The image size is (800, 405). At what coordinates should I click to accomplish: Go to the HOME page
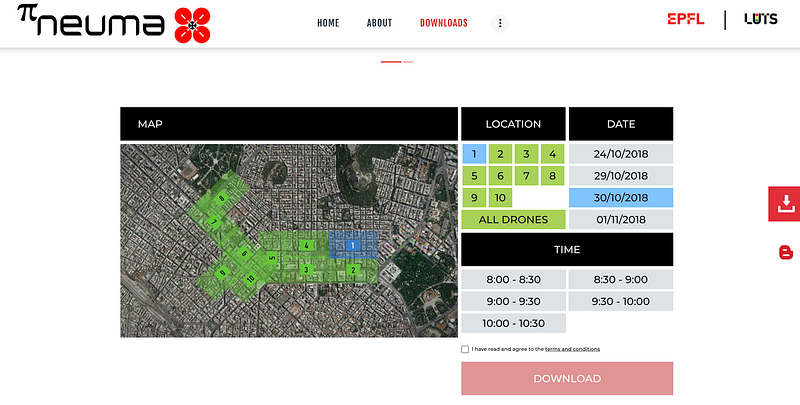tap(328, 23)
